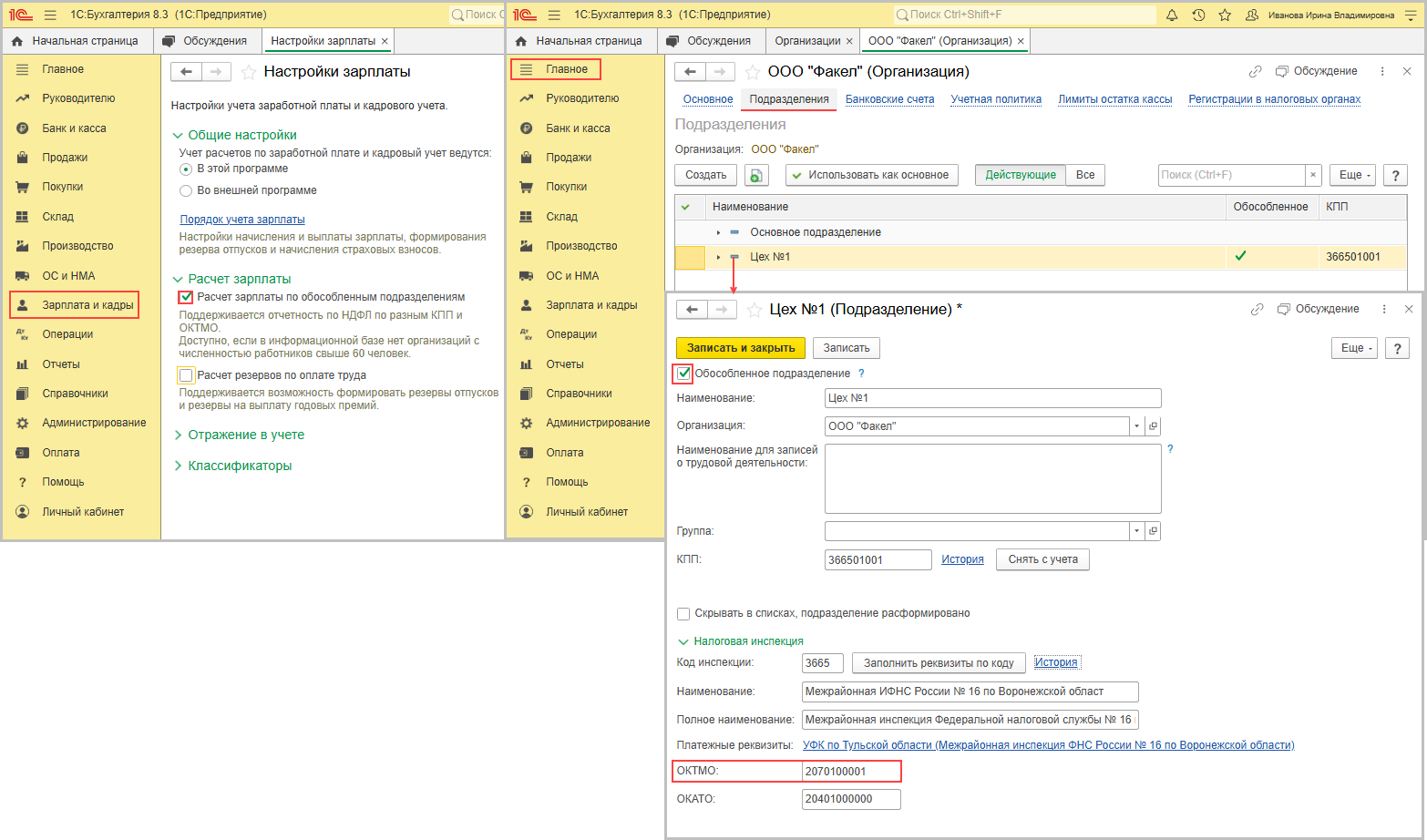Open Обсуждение on the ООО "Факел" form
This screenshot has height=840, width=1427.
tap(1317, 71)
